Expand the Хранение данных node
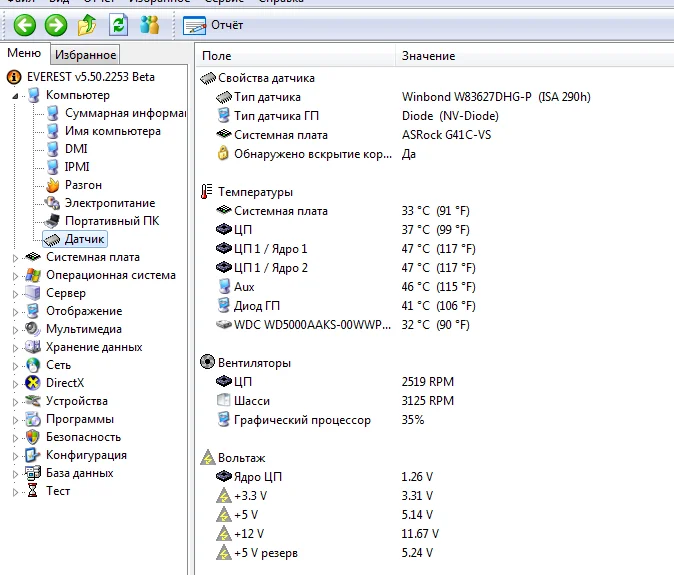 tap(15, 348)
